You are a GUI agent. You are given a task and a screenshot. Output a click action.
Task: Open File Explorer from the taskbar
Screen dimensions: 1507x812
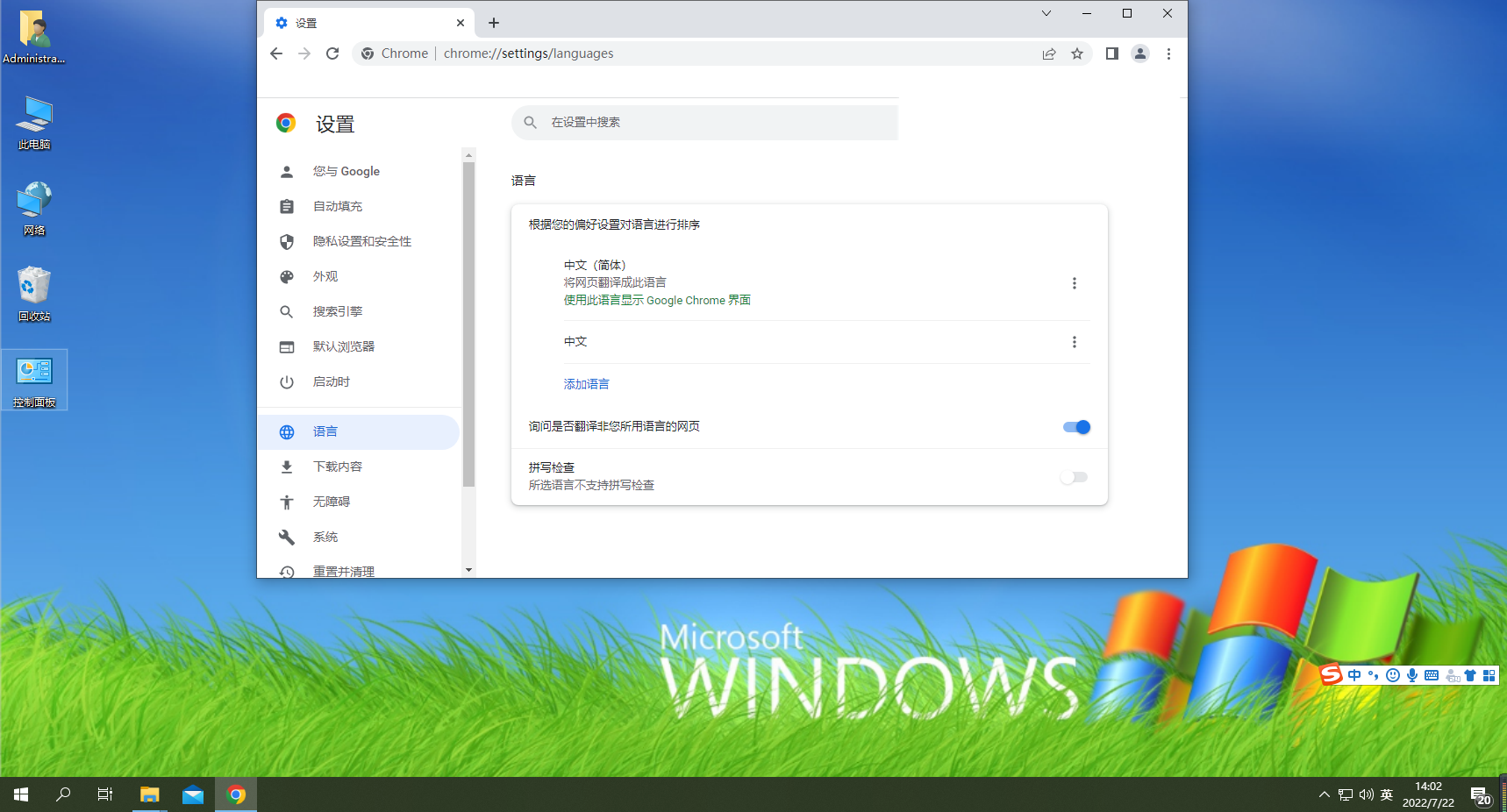click(x=150, y=794)
